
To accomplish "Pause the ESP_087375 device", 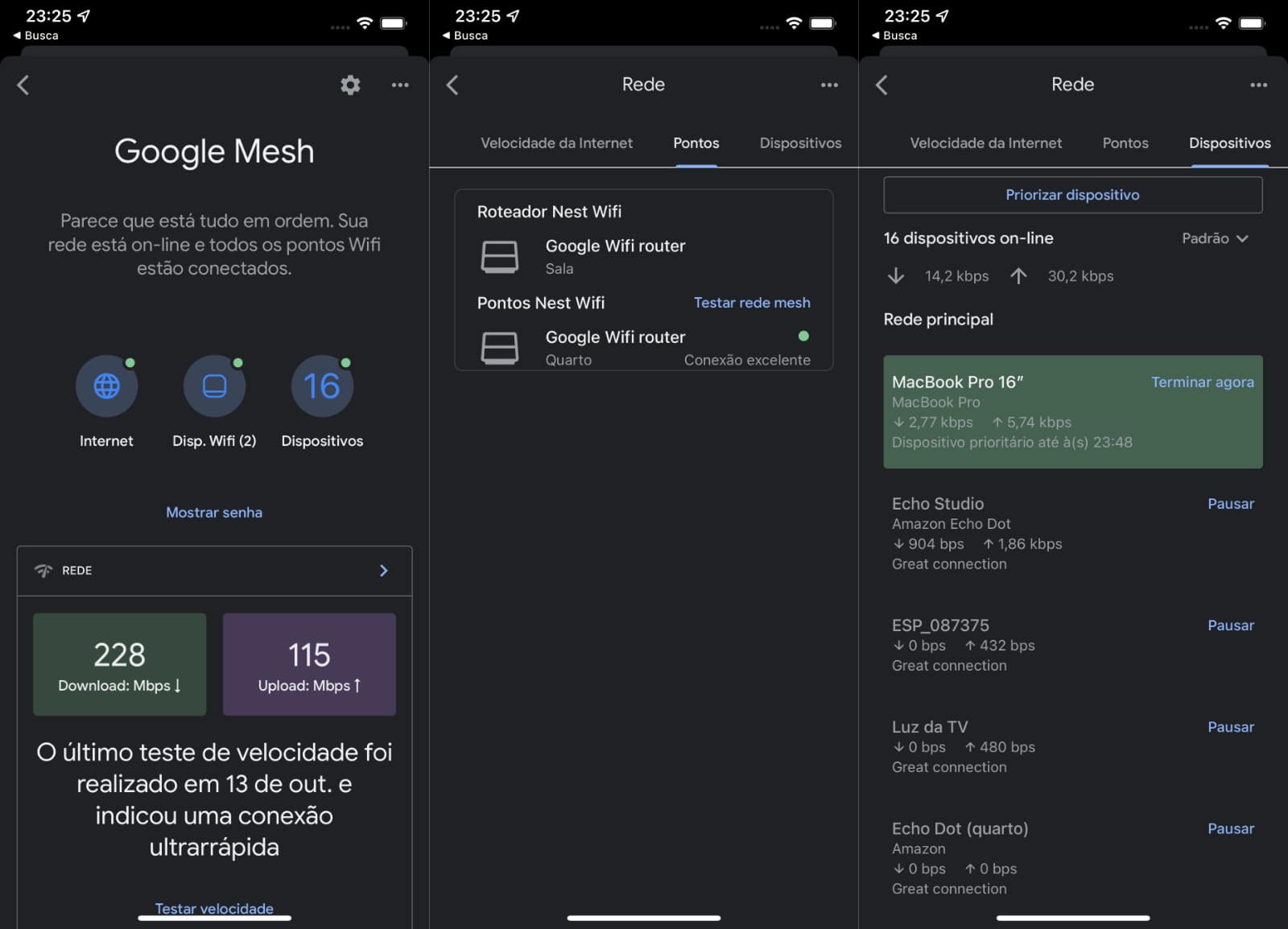I will pyautogui.click(x=1230, y=626).
